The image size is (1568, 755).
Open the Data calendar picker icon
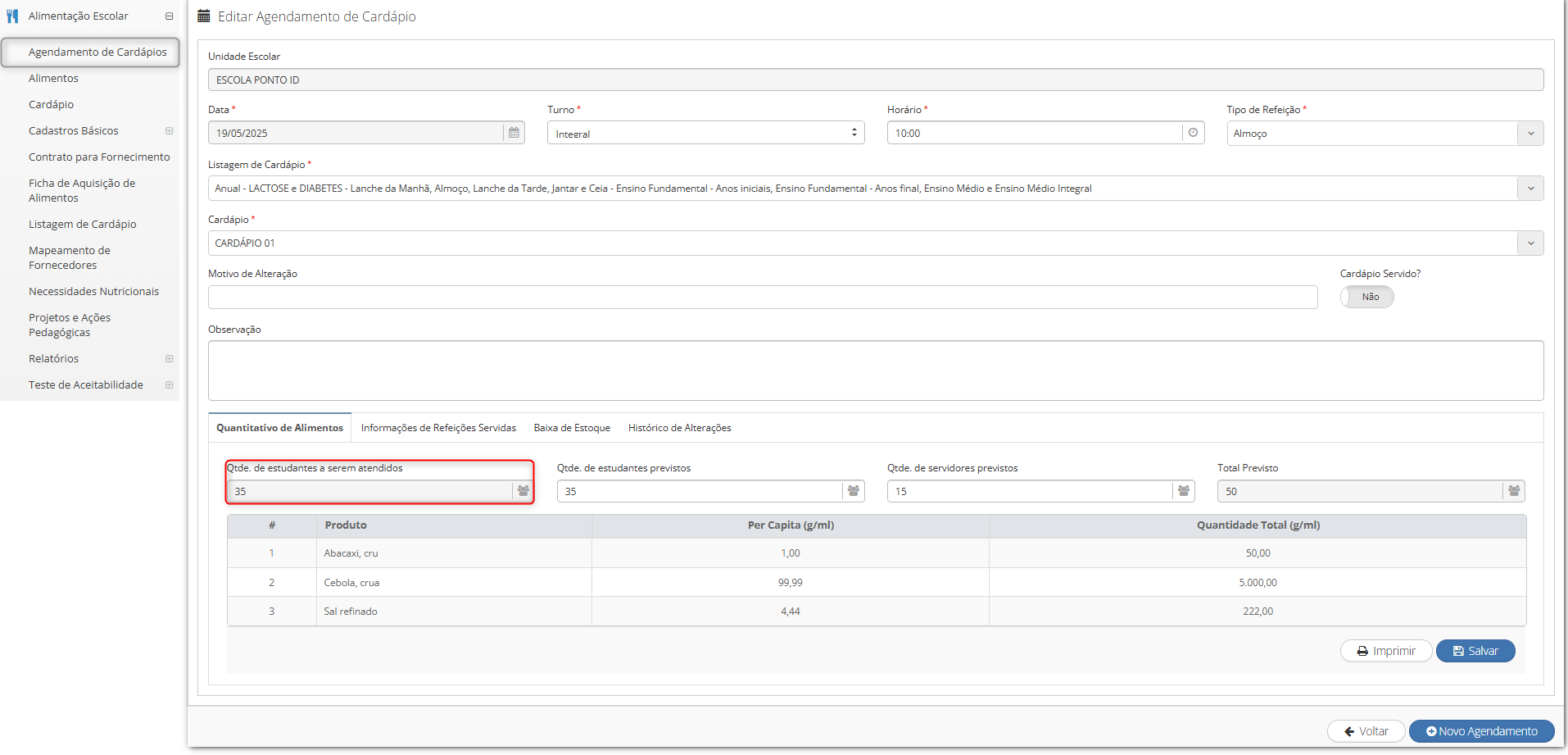514,133
